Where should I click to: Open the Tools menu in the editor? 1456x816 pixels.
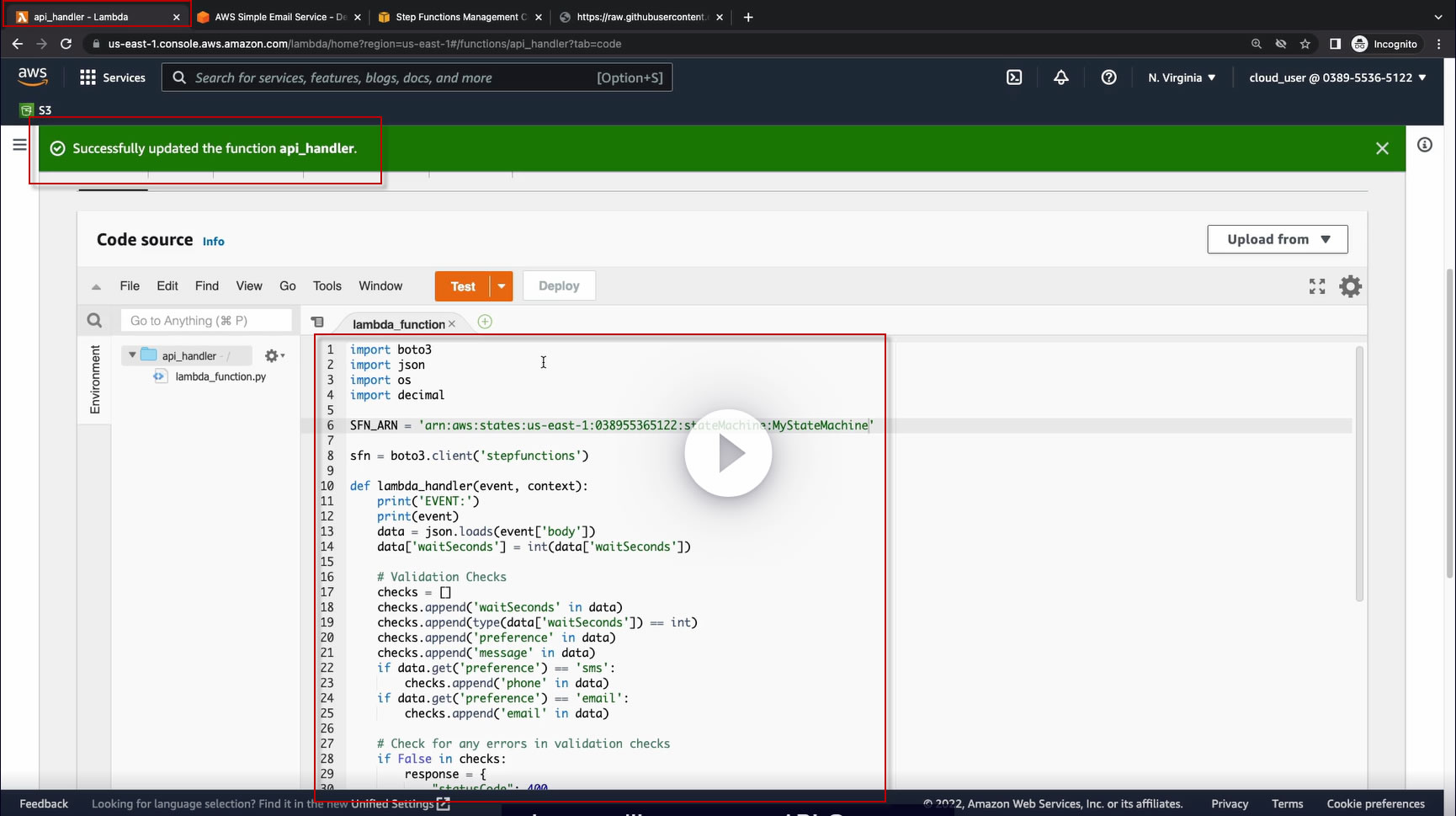(327, 286)
